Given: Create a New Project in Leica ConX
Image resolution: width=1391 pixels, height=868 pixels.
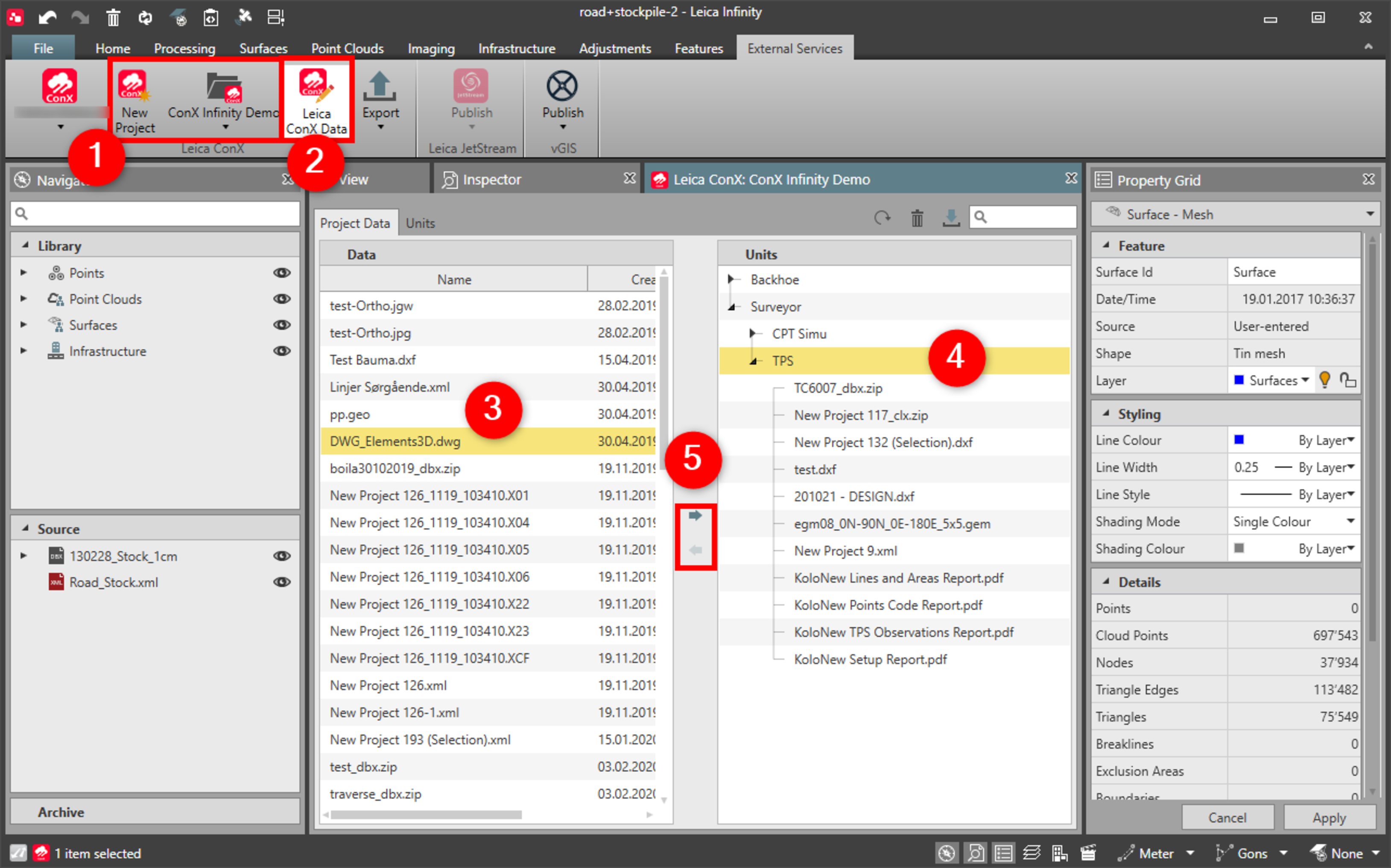Looking at the screenshot, I should pos(134,102).
